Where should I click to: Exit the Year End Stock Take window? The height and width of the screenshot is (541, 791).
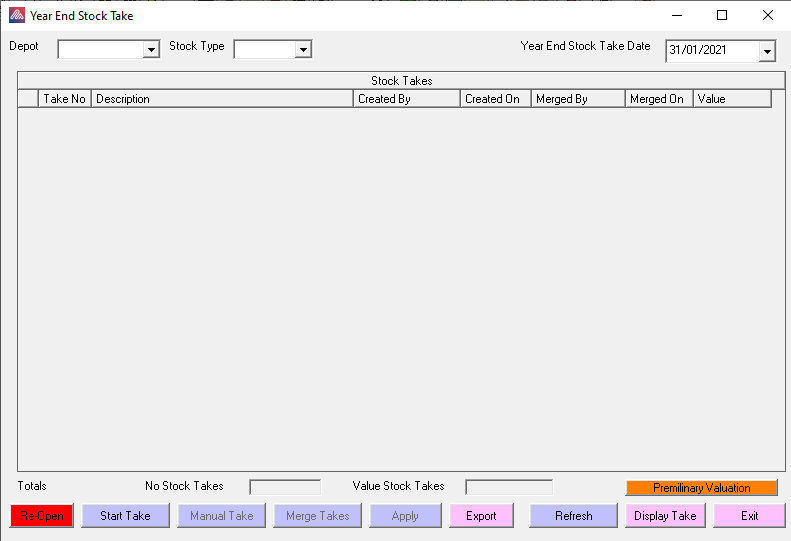pyautogui.click(x=749, y=515)
